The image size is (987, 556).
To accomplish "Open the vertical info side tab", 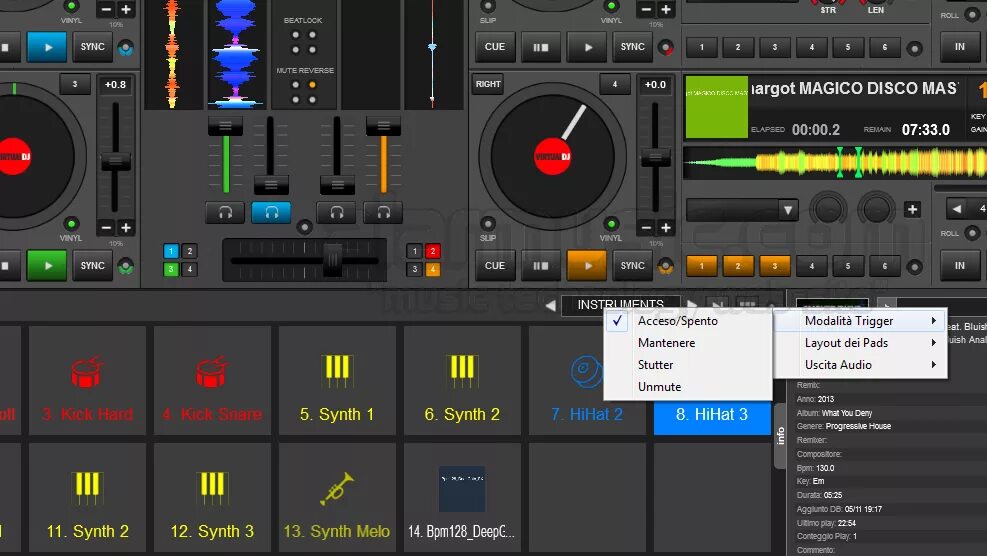I will (780, 436).
